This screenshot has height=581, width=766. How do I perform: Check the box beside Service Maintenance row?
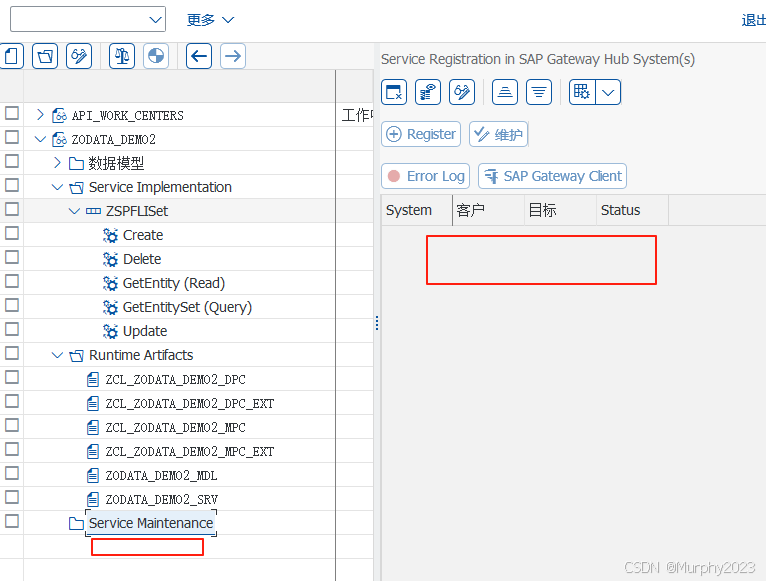pyautogui.click(x=12, y=521)
